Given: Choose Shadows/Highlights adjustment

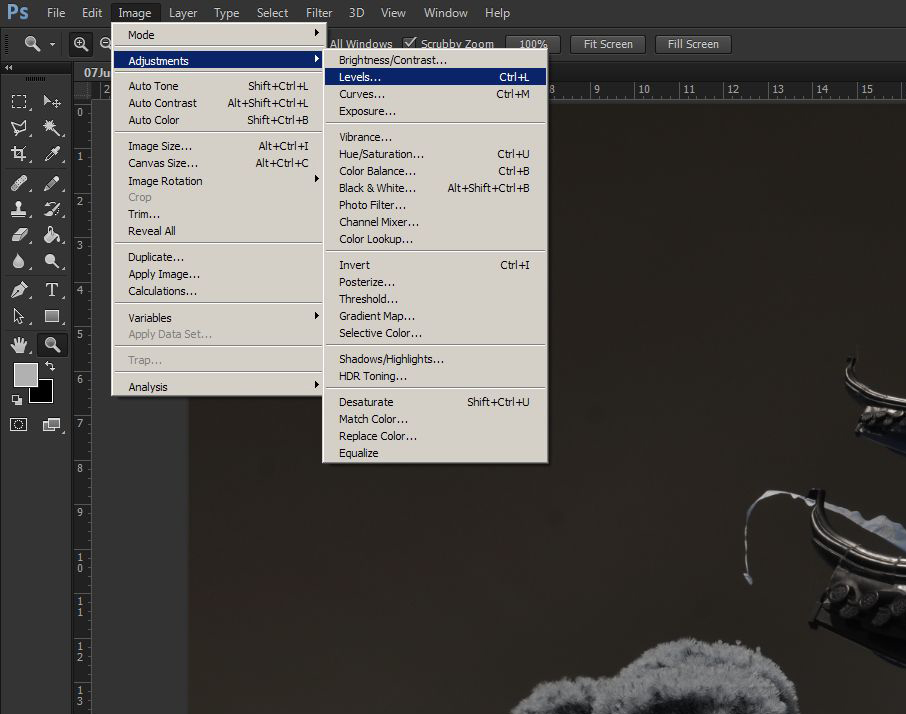Looking at the screenshot, I should click(x=435, y=359).
